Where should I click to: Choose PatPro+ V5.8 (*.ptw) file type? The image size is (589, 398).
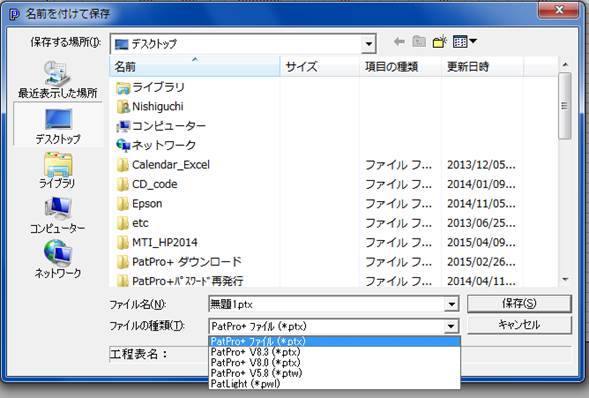(334, 373)
